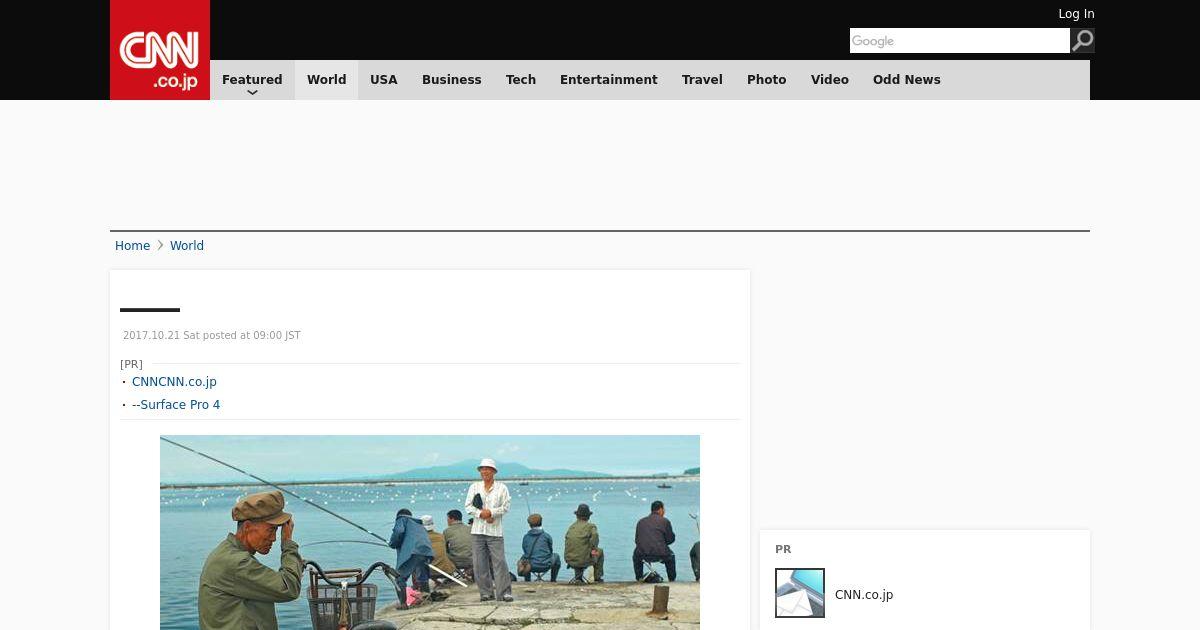
Task: Open the --Surface Pro 4 link
Action: click(176, 405)
